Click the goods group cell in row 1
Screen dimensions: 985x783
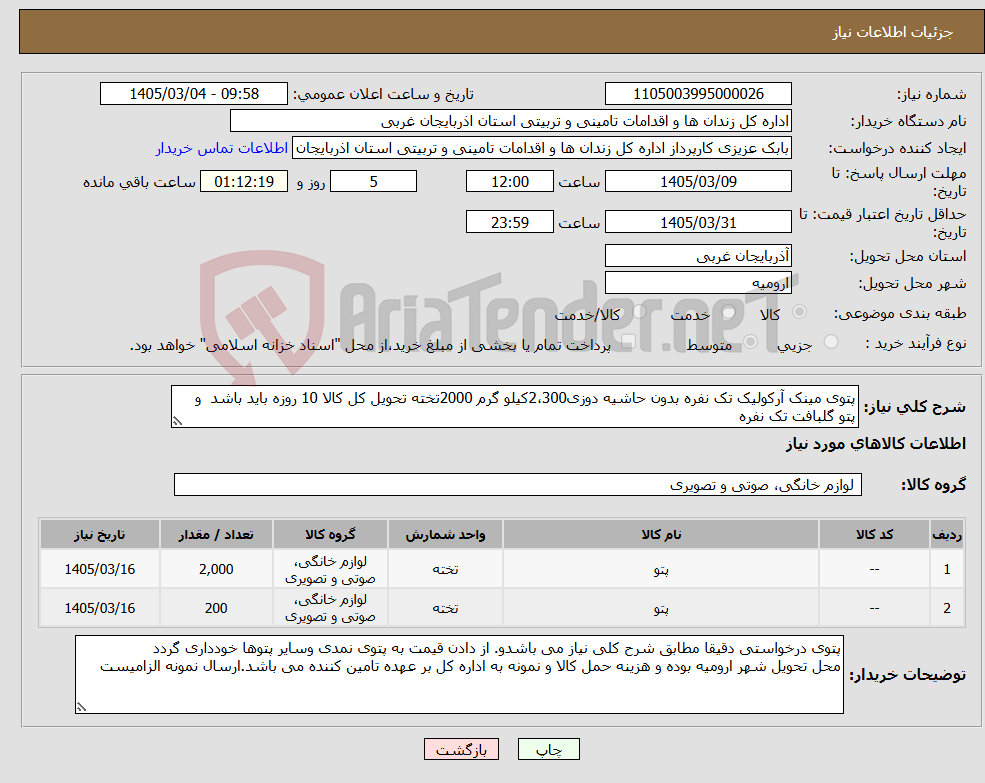(x=330, y=569)
